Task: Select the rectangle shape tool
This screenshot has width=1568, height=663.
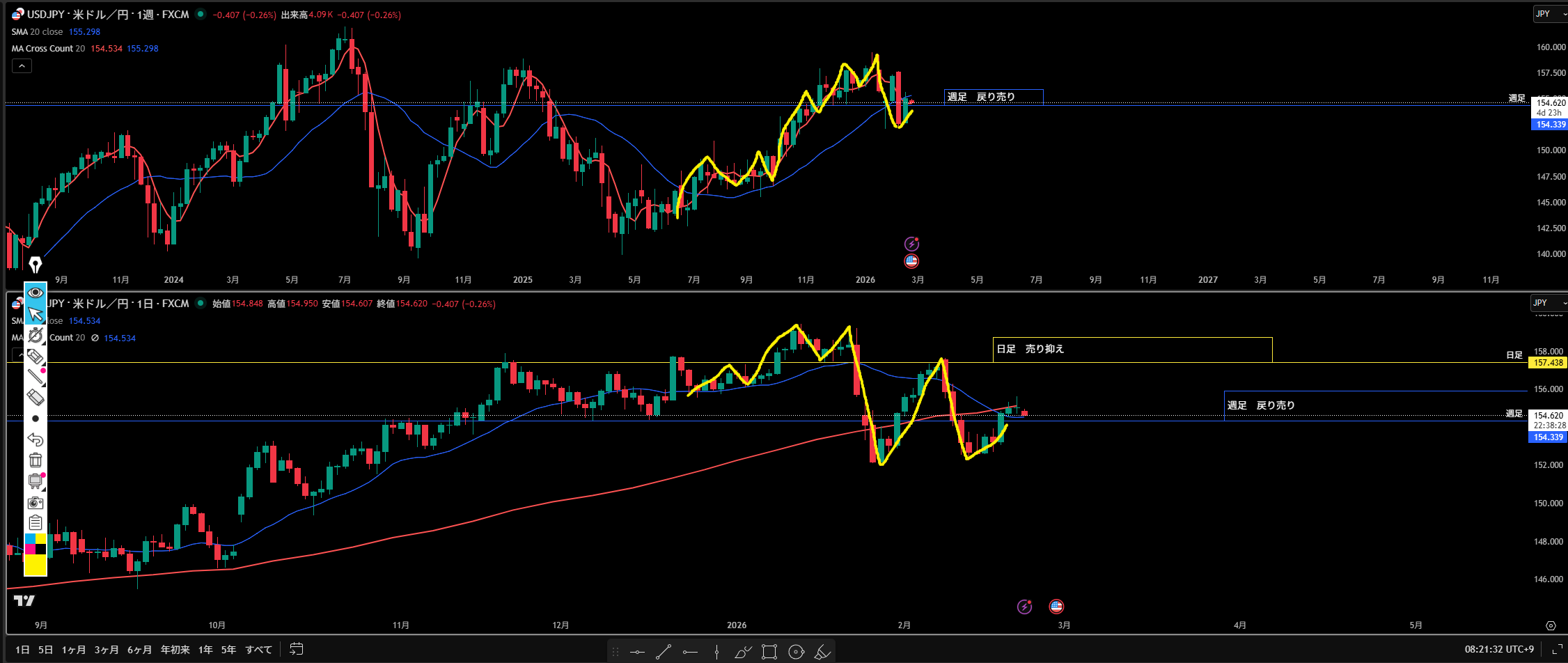Action: pos(769,652)
